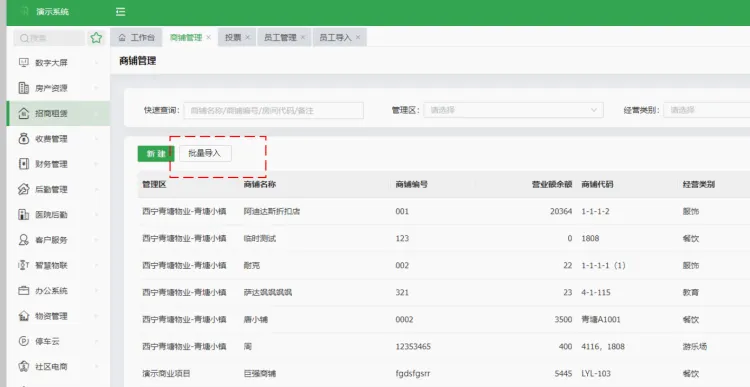
Task: Click shop code 4-1-115
Action: click(596, 292)
